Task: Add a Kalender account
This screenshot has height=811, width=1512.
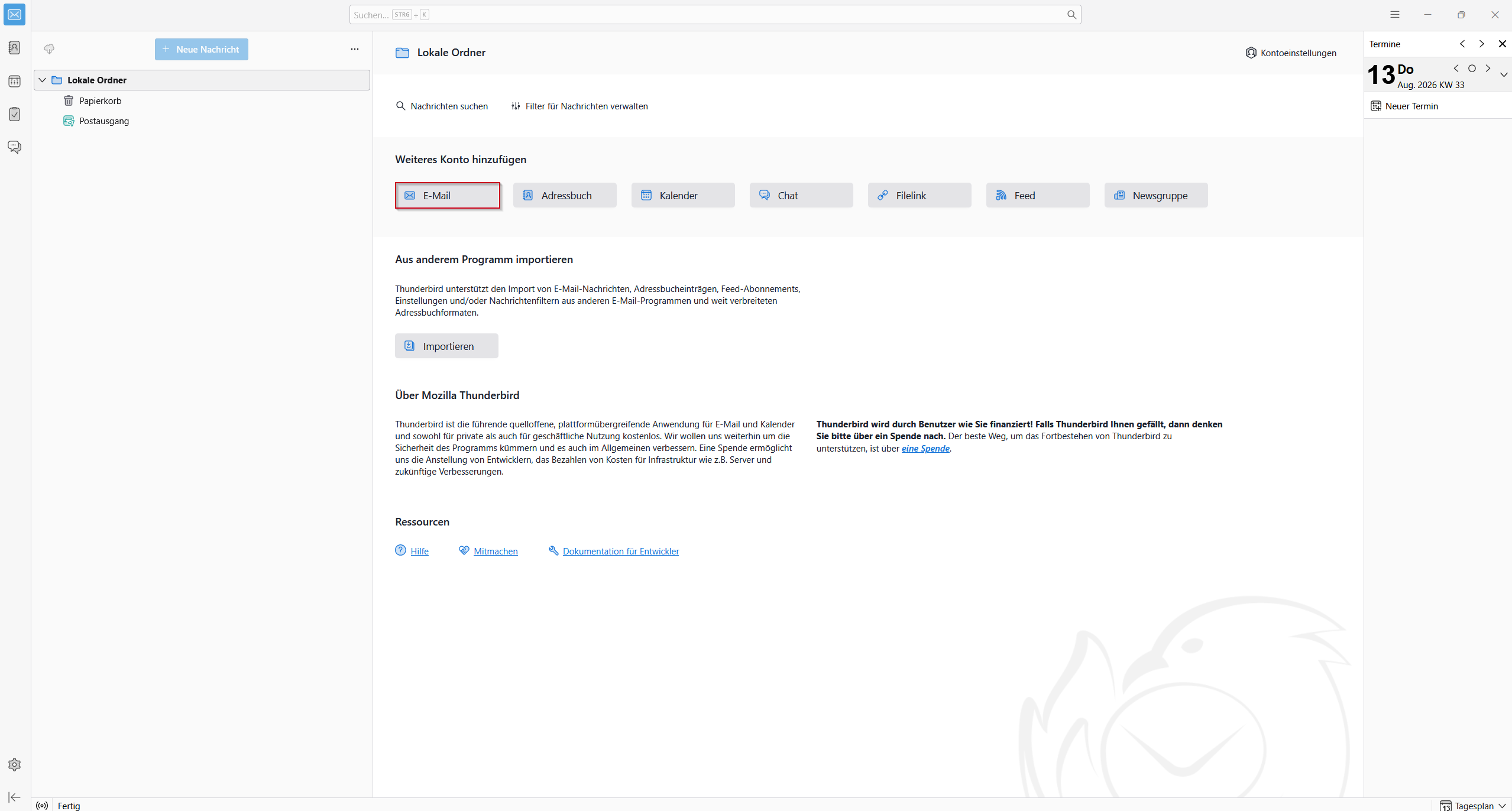Action: point(683,196)
